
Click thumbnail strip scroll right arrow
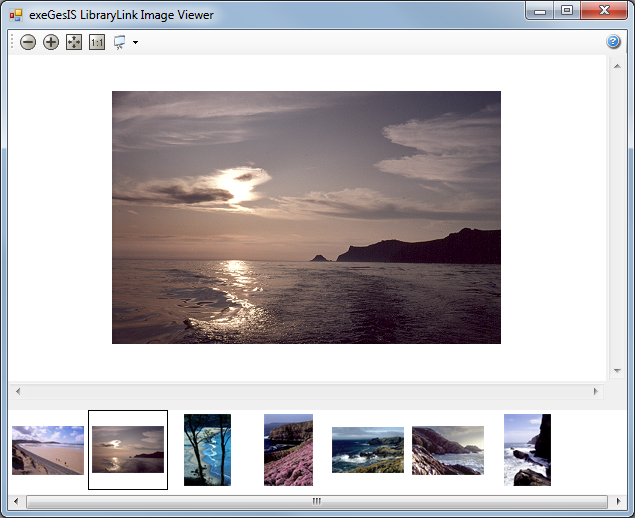click(x=618, y=501)
